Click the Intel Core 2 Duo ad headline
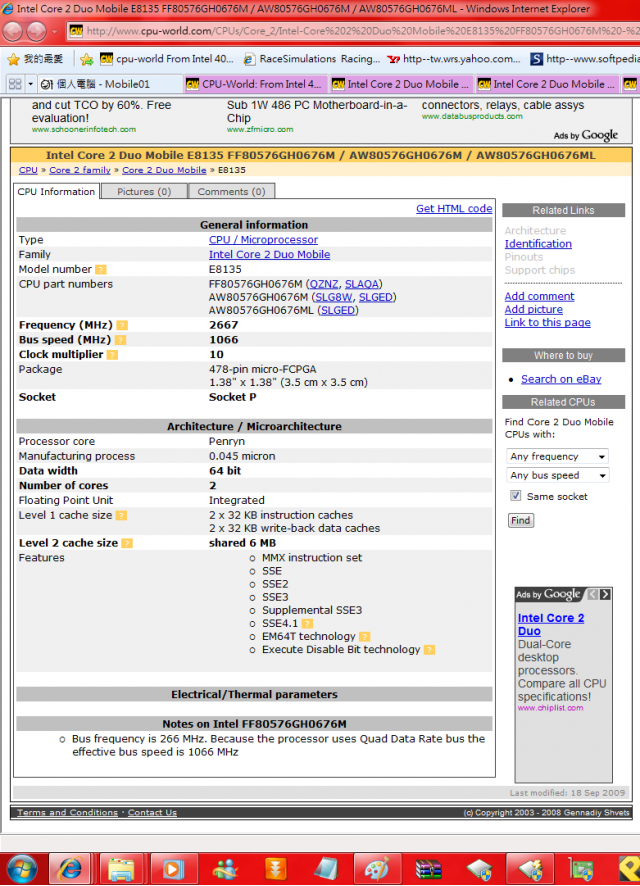 pos(551,624)
